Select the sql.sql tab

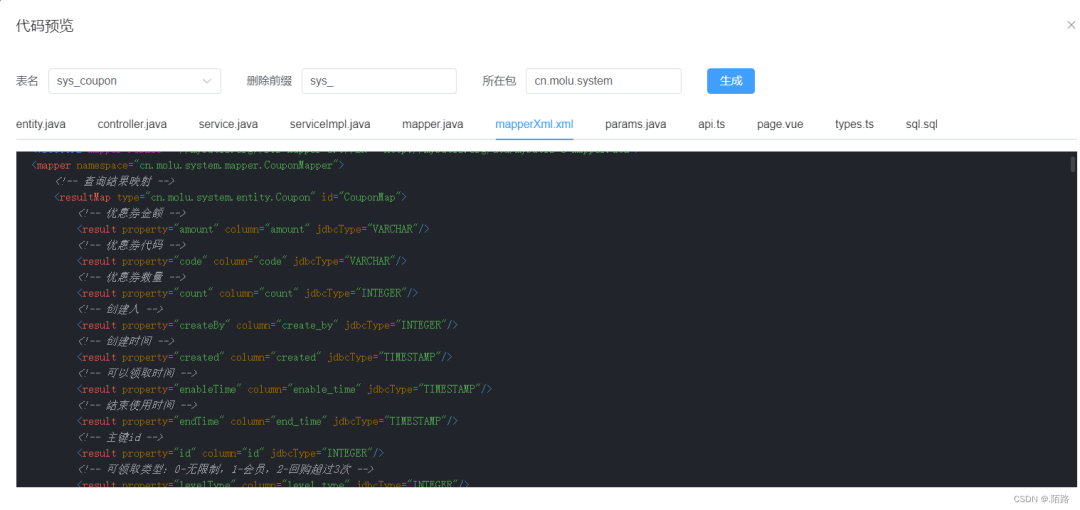tap(921, 124)
